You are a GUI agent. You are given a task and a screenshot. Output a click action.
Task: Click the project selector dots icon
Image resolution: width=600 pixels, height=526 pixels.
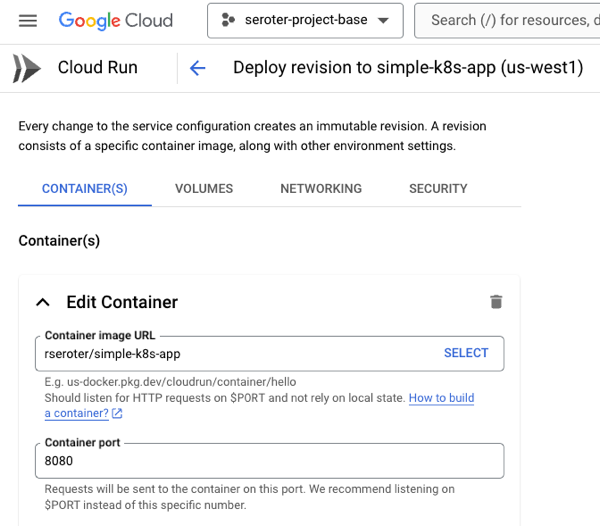pos(228,21)
